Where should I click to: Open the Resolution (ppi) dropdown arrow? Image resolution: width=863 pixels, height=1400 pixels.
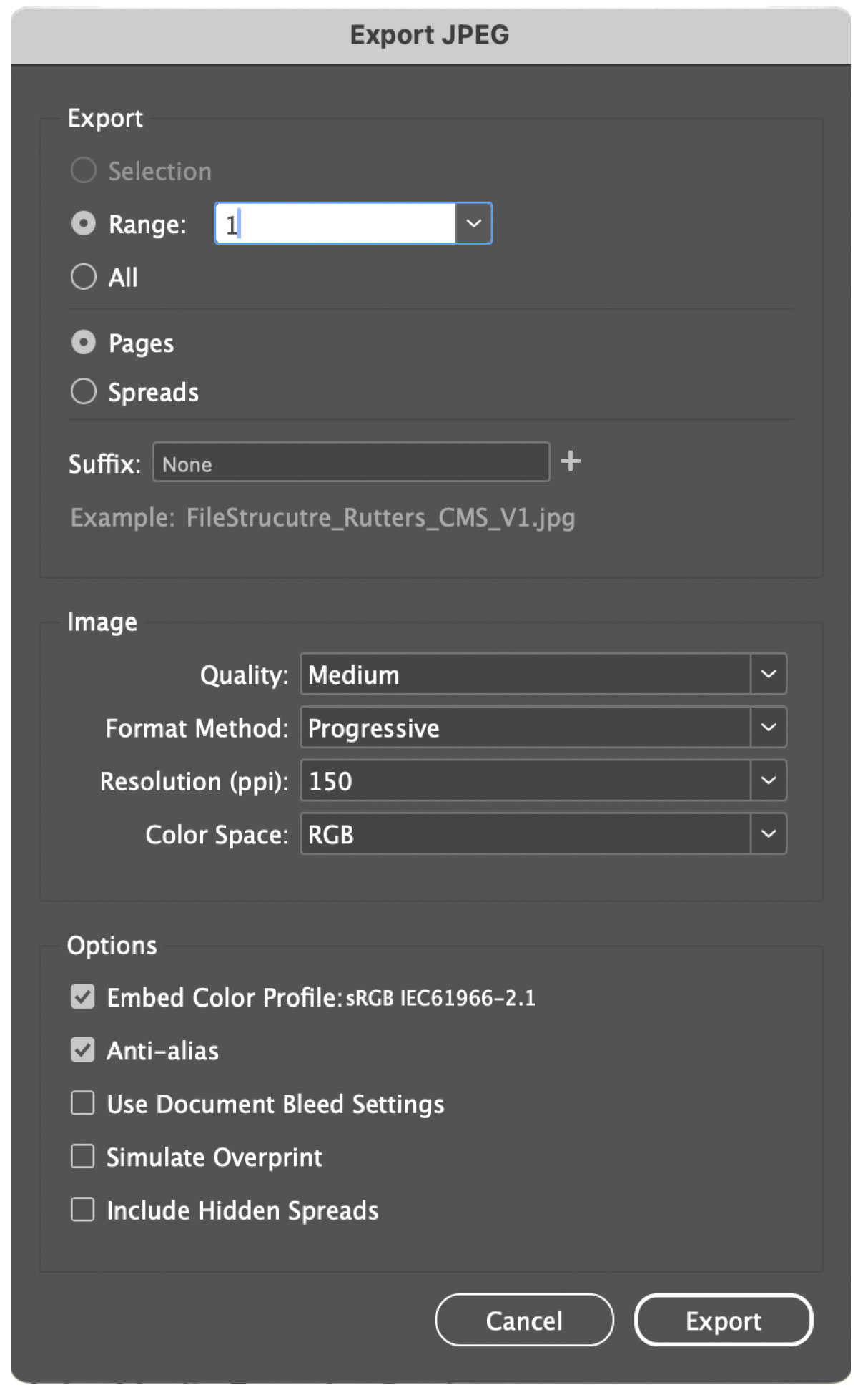click(x=769, y=780)
